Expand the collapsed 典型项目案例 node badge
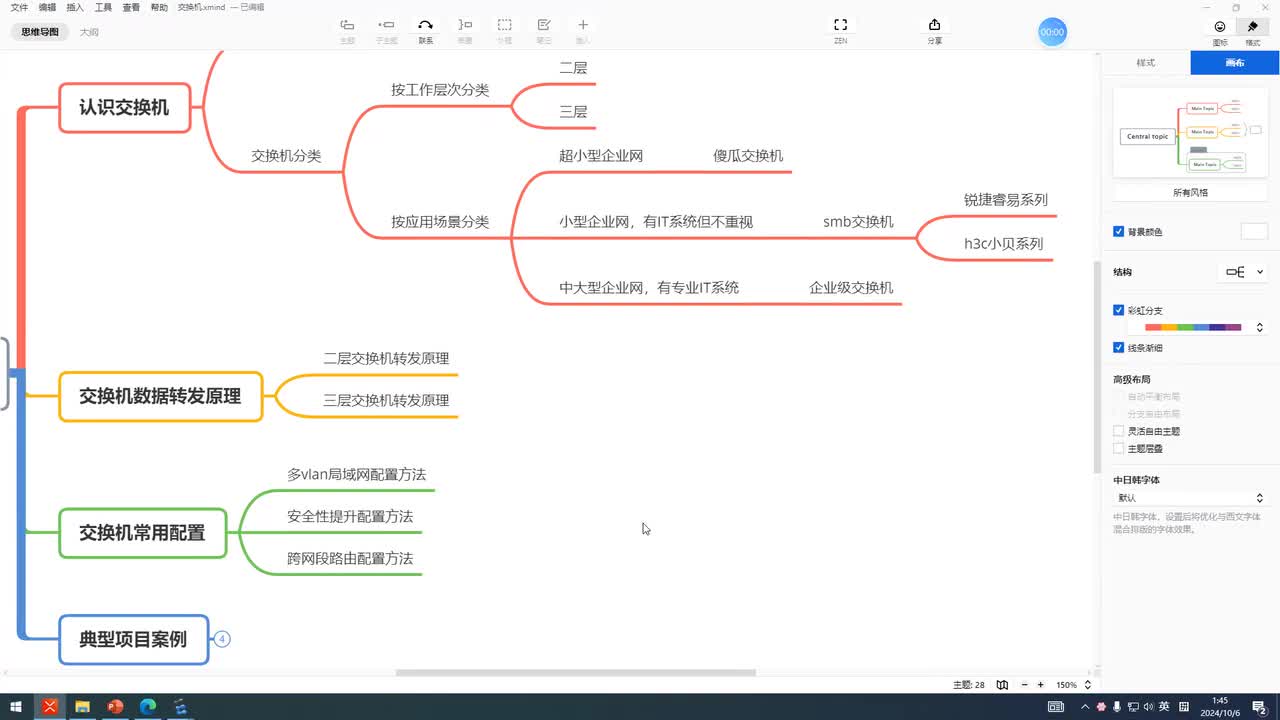 click(x=222, y=639)
